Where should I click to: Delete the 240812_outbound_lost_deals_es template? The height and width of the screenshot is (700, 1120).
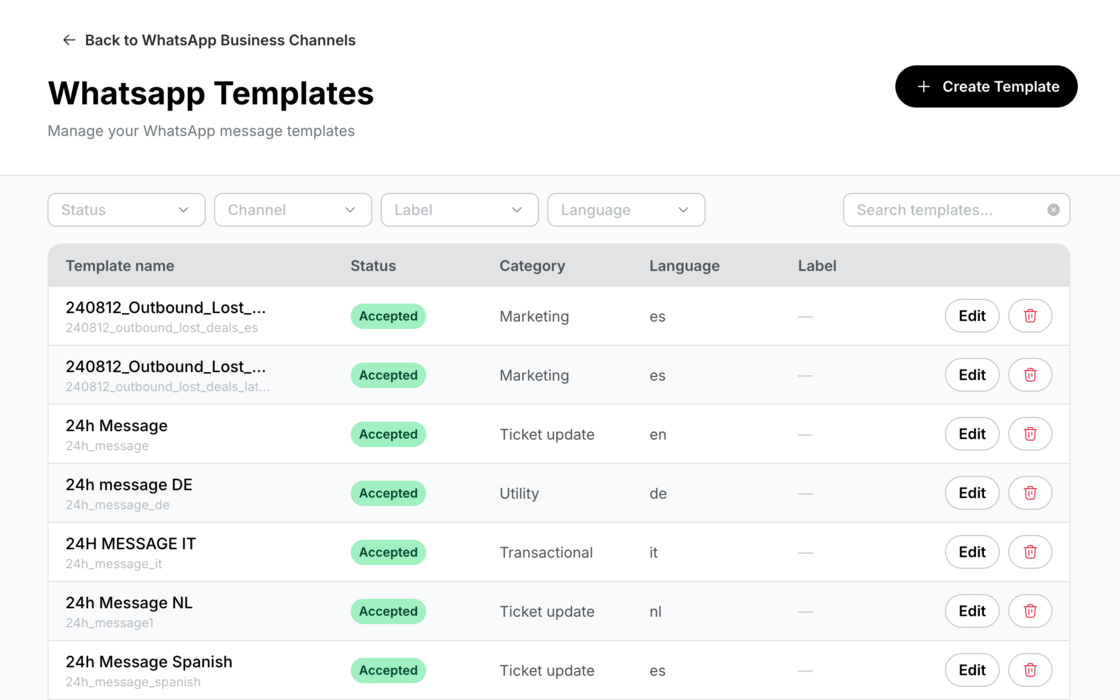click(x=1030, y=316)
